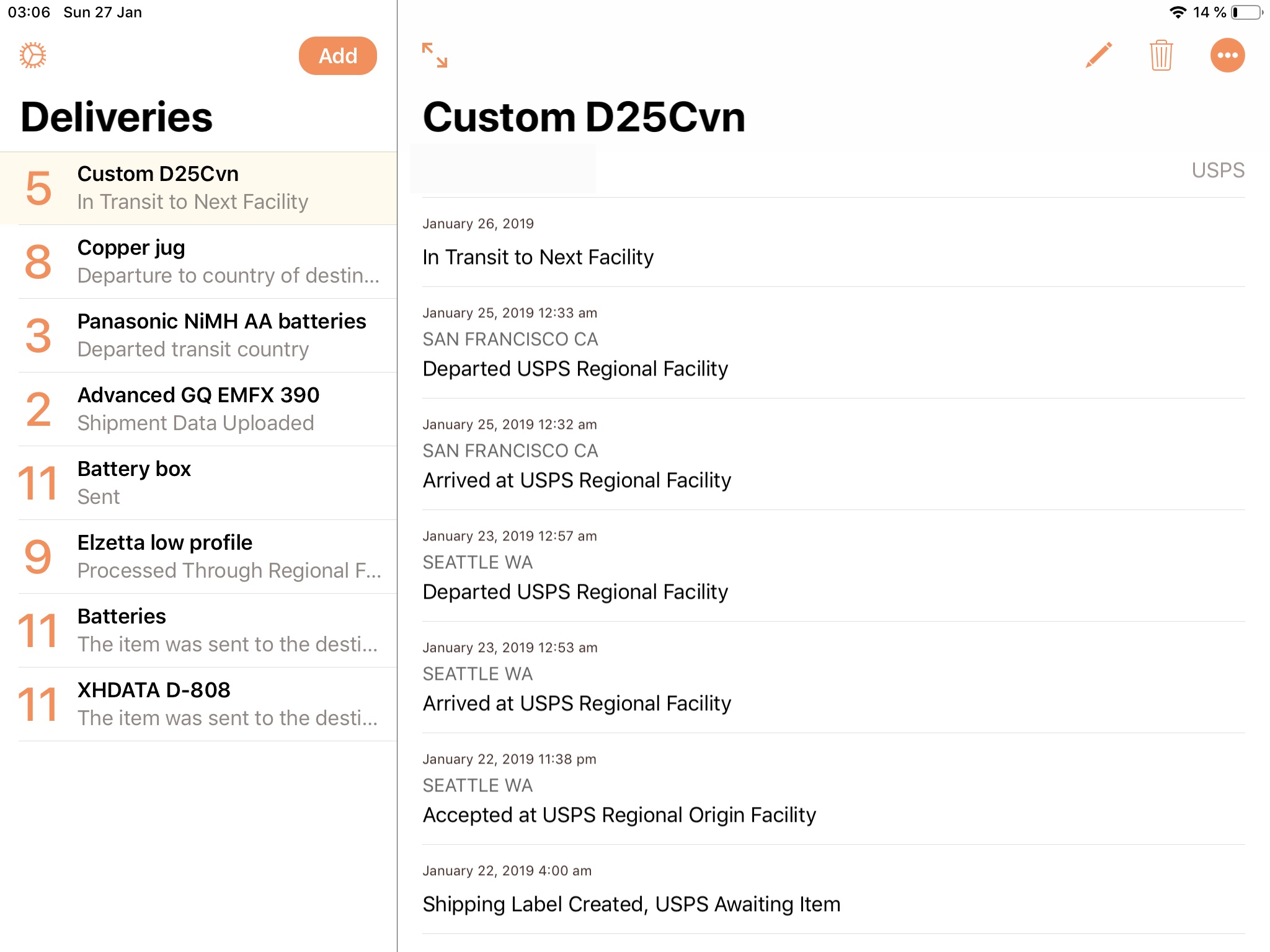Viewport: 1270px width, 952px height.
Task: Tap the battery indicator in the status bar
Action: click(1246, 12)
